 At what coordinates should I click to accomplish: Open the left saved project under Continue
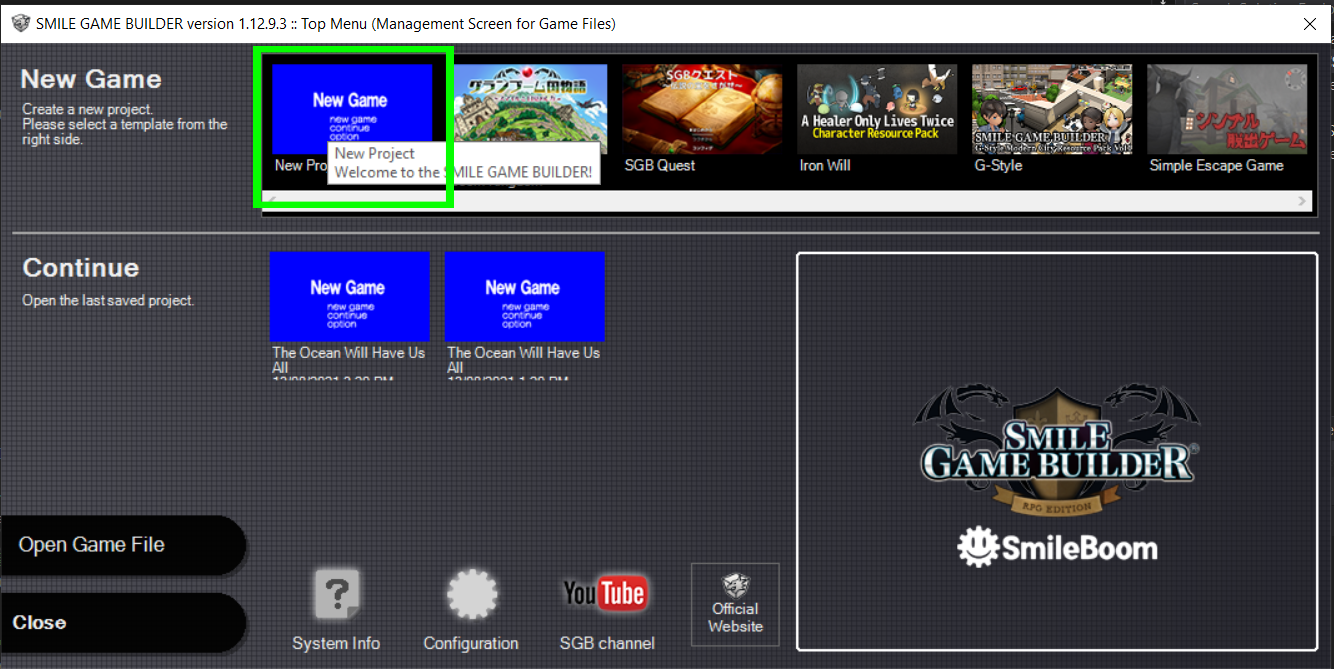(349, 297)
